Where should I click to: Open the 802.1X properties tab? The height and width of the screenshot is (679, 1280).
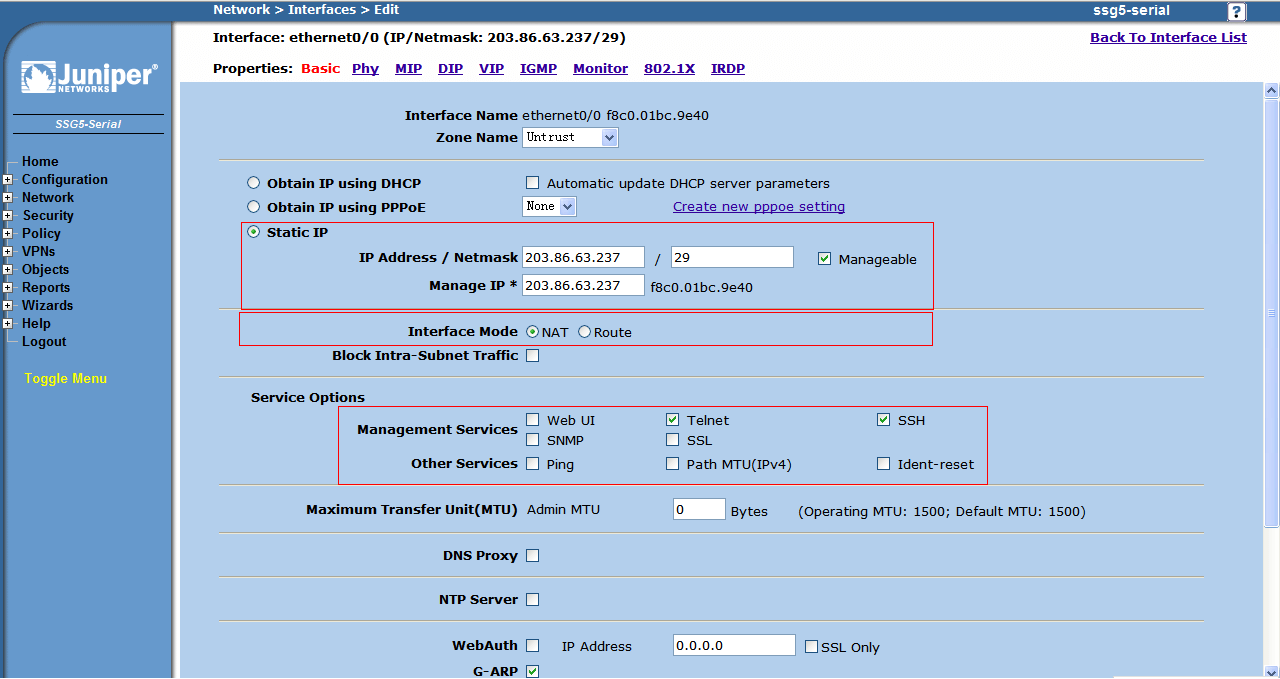point(669,69)
